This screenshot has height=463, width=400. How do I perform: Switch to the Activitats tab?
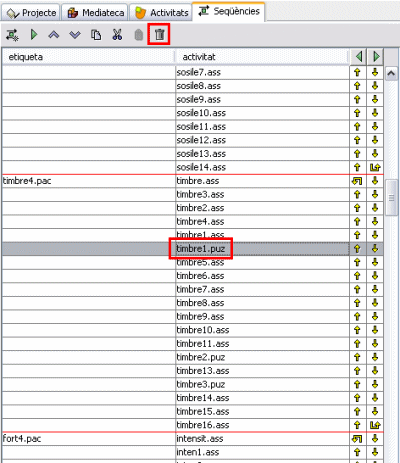pos(161,13)
